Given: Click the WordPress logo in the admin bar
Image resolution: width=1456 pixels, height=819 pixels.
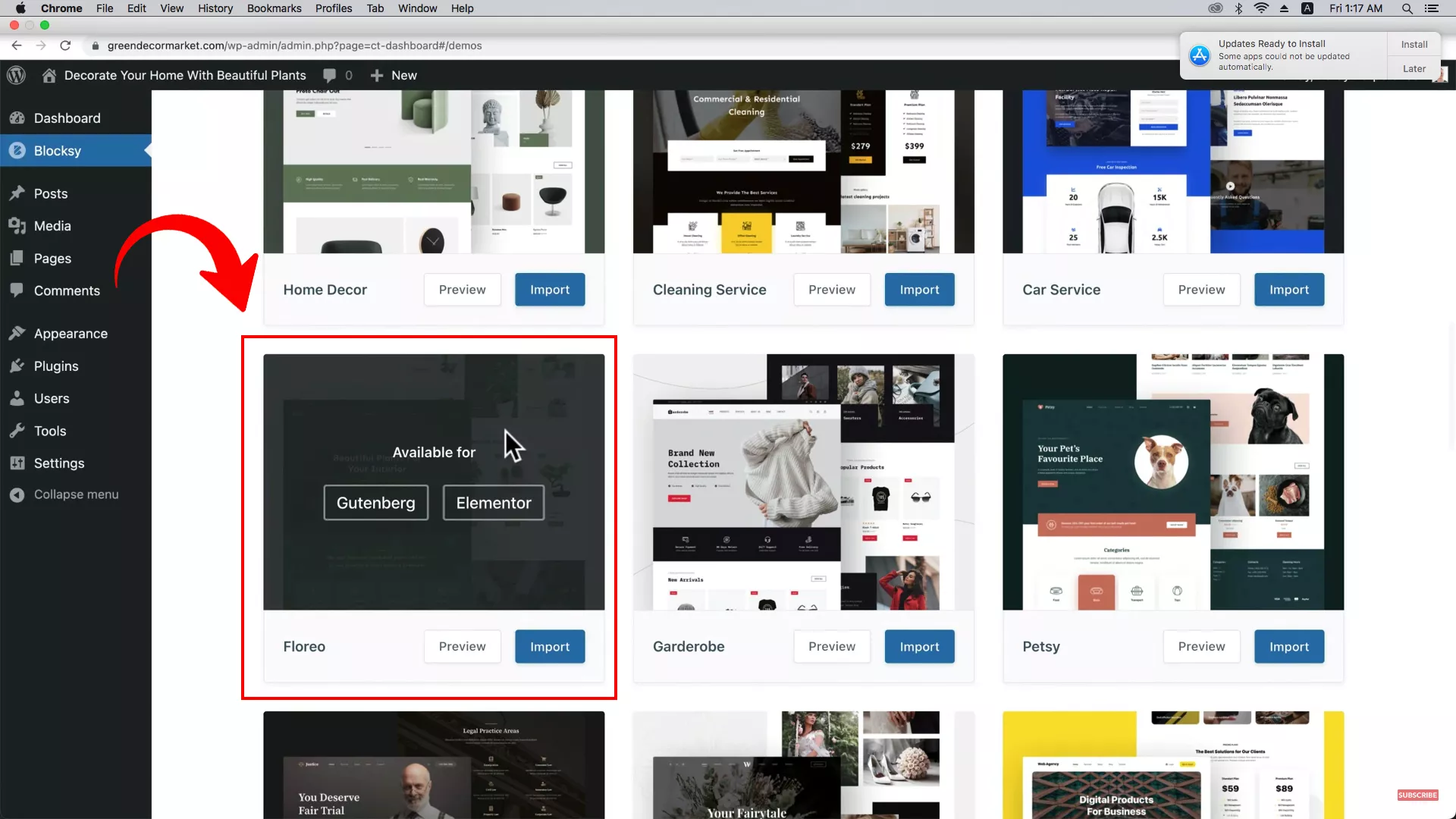Looking at the screenshot, I should [x=15, y=75].
